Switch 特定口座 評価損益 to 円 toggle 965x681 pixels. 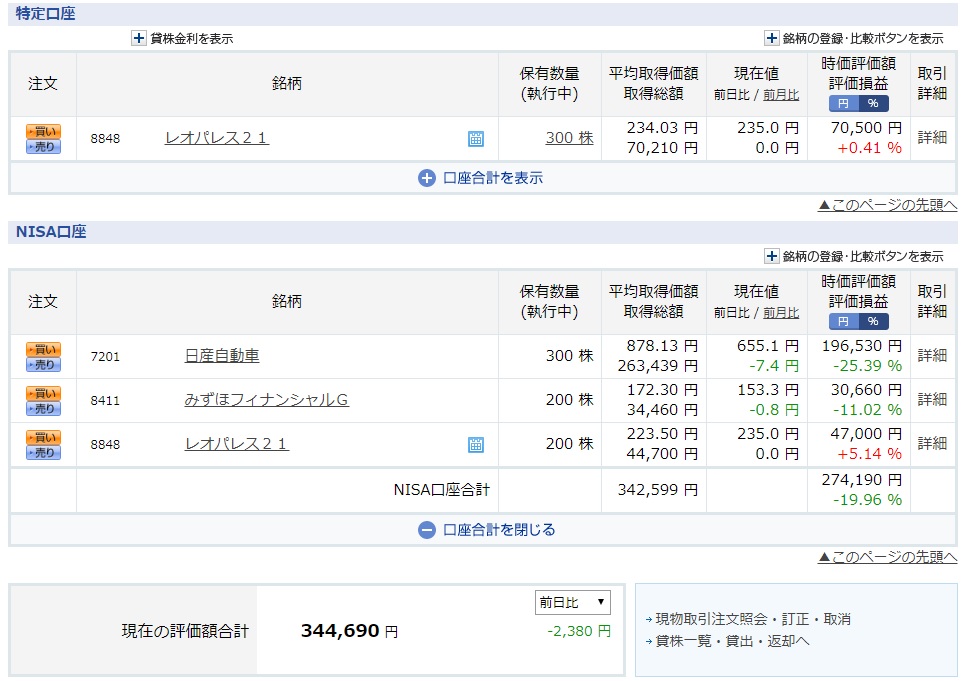click(x=843, y=103)
